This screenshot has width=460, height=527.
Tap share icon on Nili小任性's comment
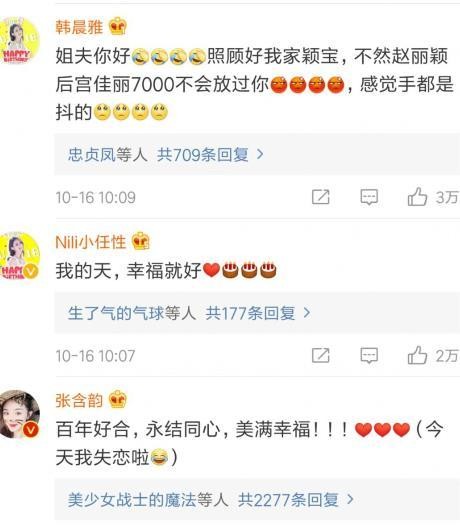coord(321,355)
